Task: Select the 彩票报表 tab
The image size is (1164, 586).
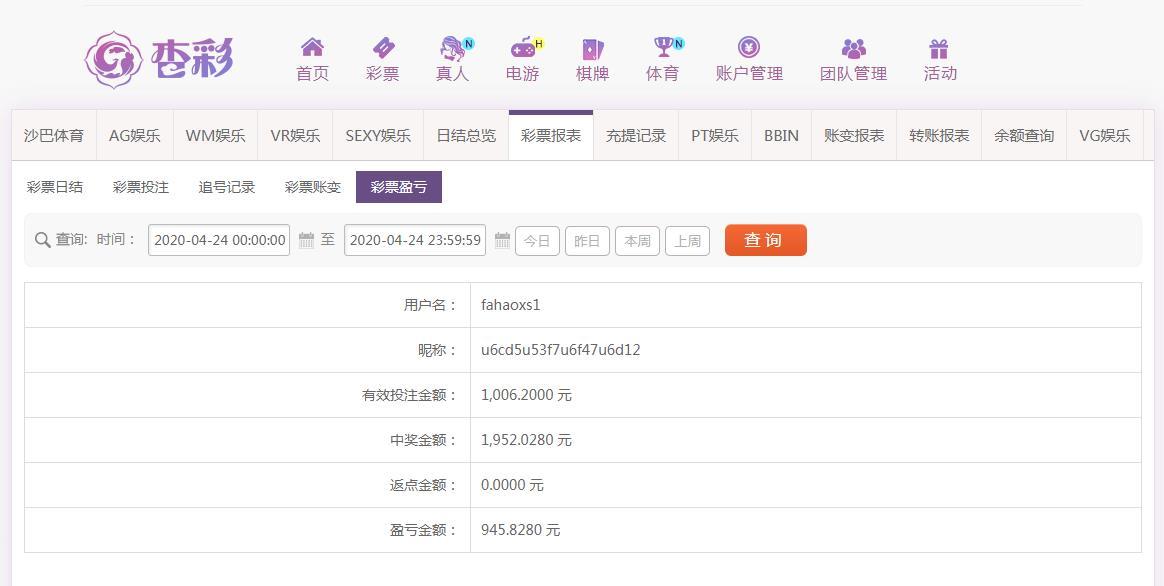Action: coord(551,136)
